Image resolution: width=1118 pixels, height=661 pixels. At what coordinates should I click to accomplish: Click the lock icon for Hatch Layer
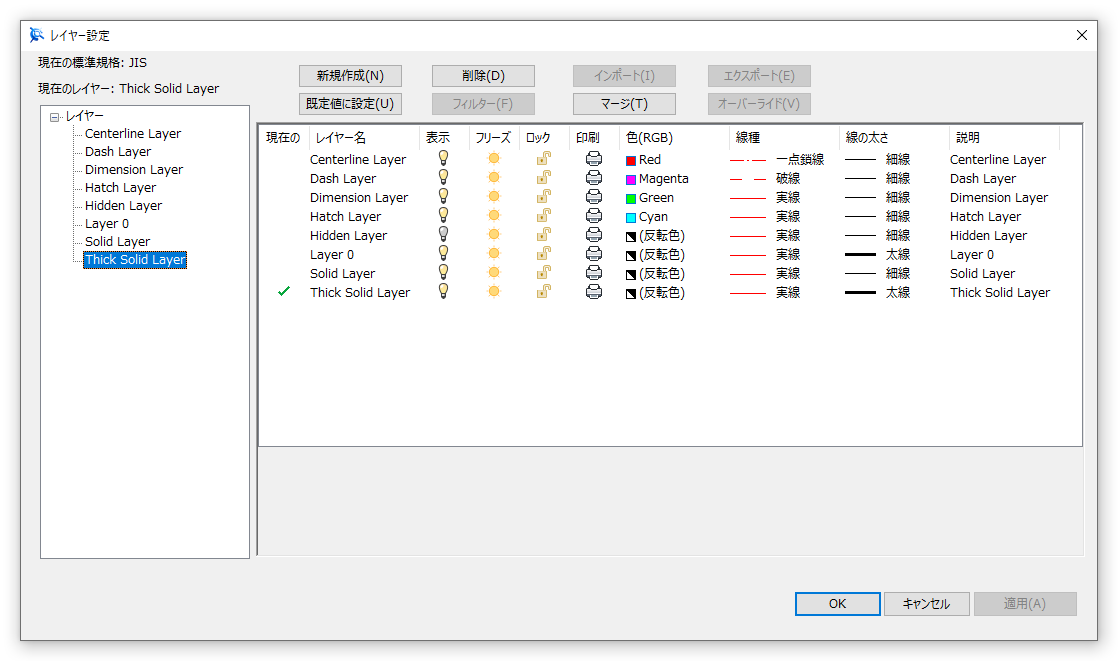541,216
